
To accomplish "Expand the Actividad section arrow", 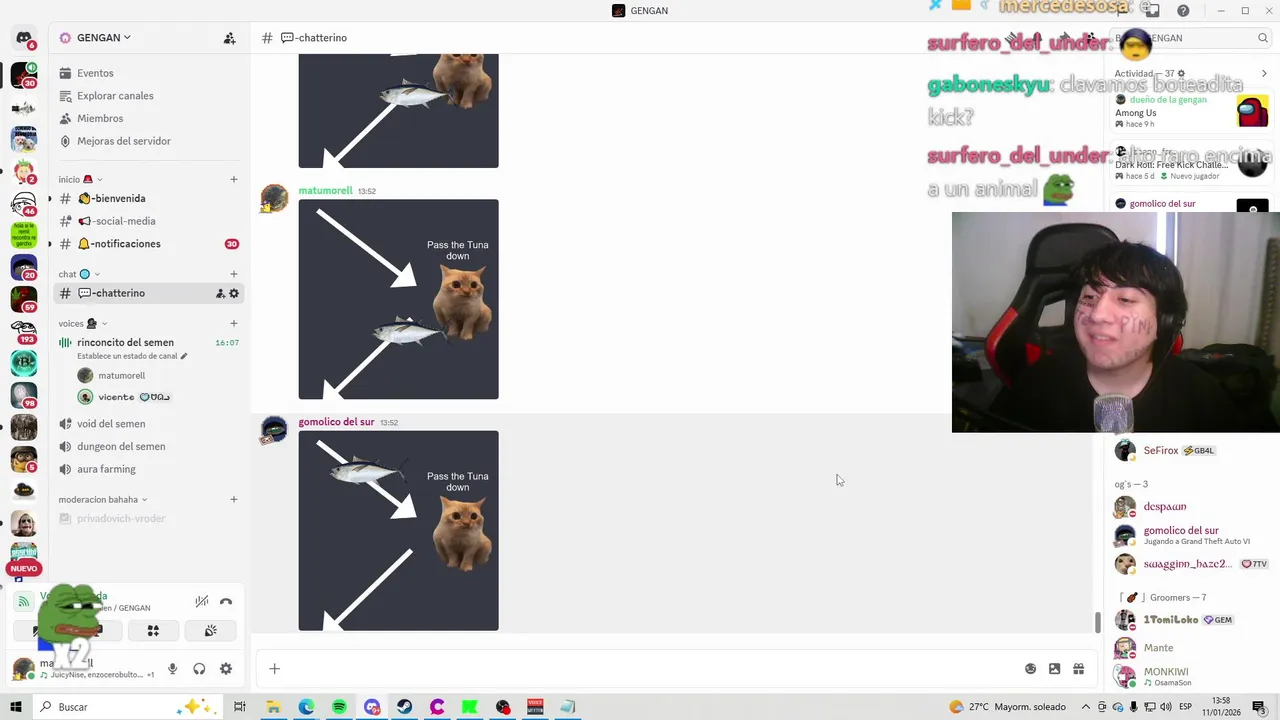I will [1263, 73].
